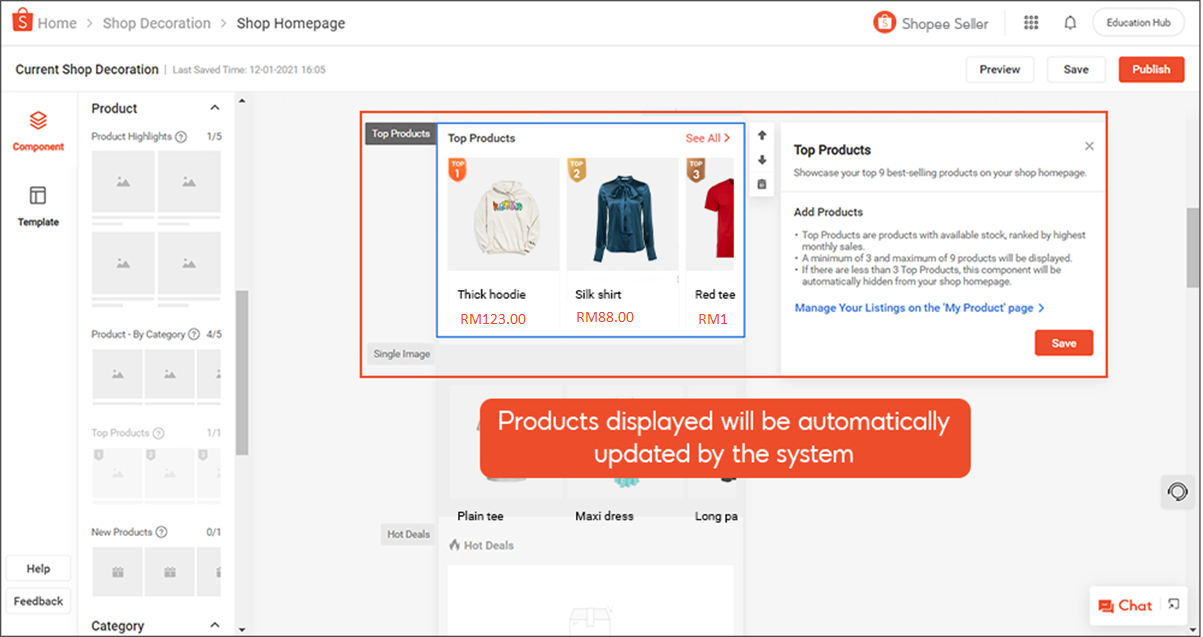The image size is (1203, 637).
Task: Click the Shopee logo in breadcrumb
Action: click(21, 20)
